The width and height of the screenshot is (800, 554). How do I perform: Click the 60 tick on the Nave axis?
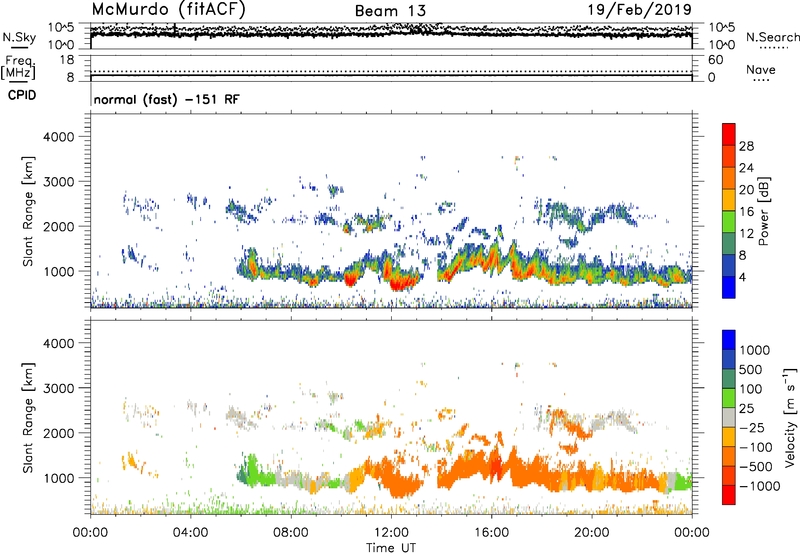pyautogui.click(x=715, y=60)
